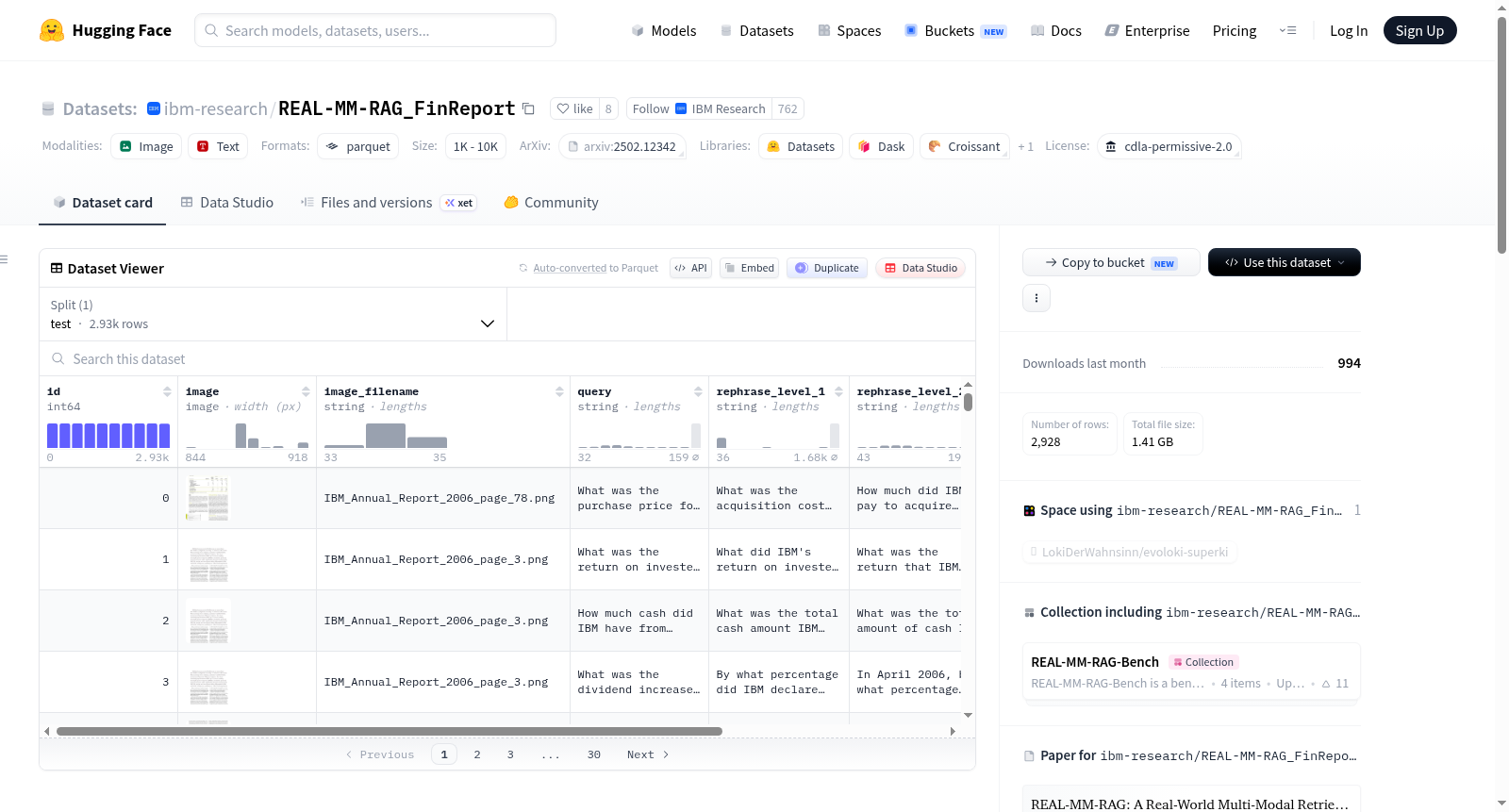Open the cdla-permissive-2.0 license tag
Image resolution: width=1509 pixels, height=812 pixels.
point(1168,146)
